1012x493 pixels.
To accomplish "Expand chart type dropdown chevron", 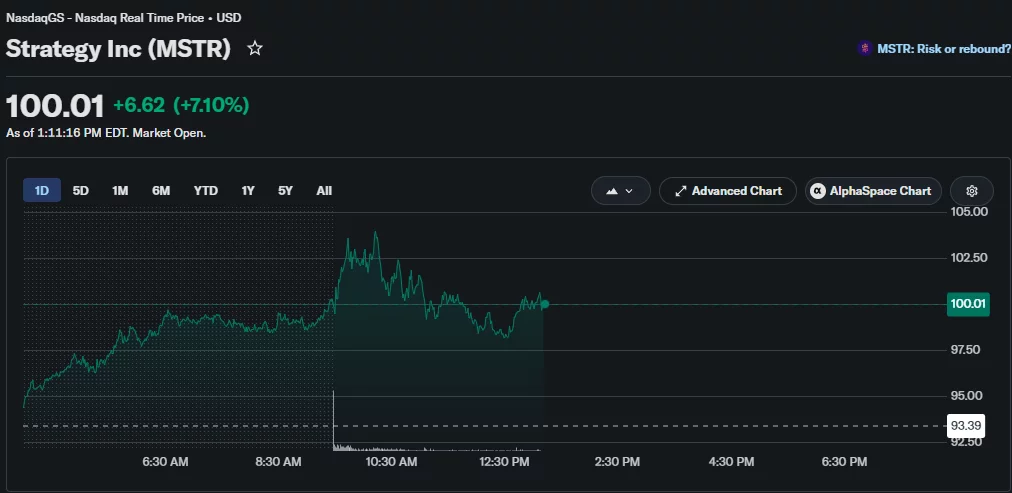I will pyautogui.click(x=629, y=191).
